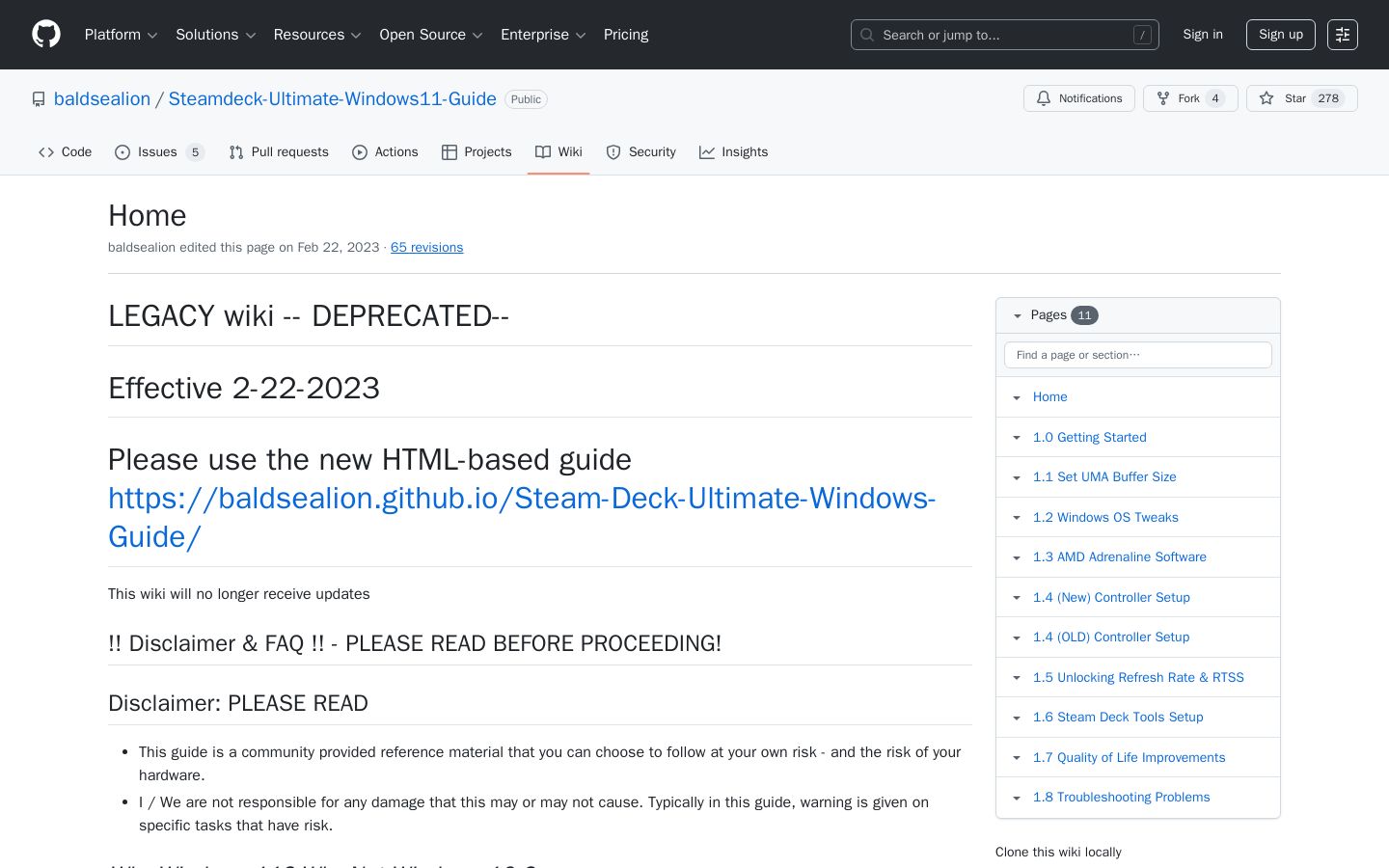Click the slash shortcut key icon

[1142, 35]
